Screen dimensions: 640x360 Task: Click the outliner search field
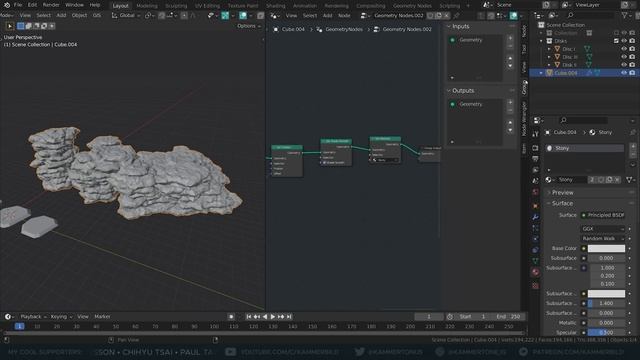click(x=591, y=16)
